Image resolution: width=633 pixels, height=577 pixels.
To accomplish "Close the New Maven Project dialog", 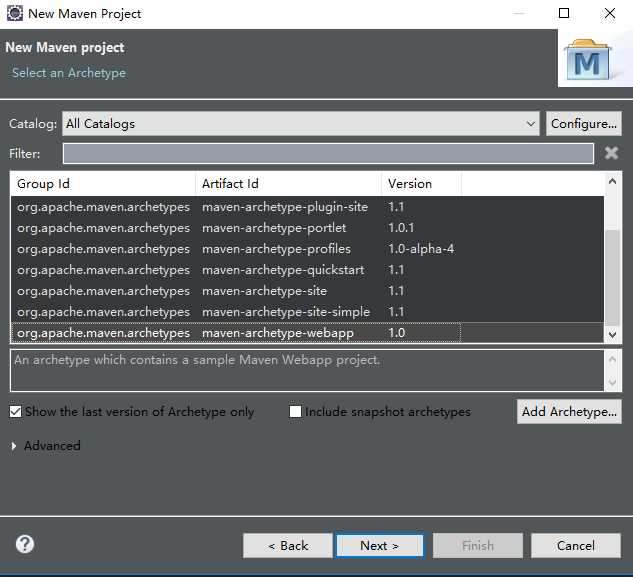I will tap(610, 13).
